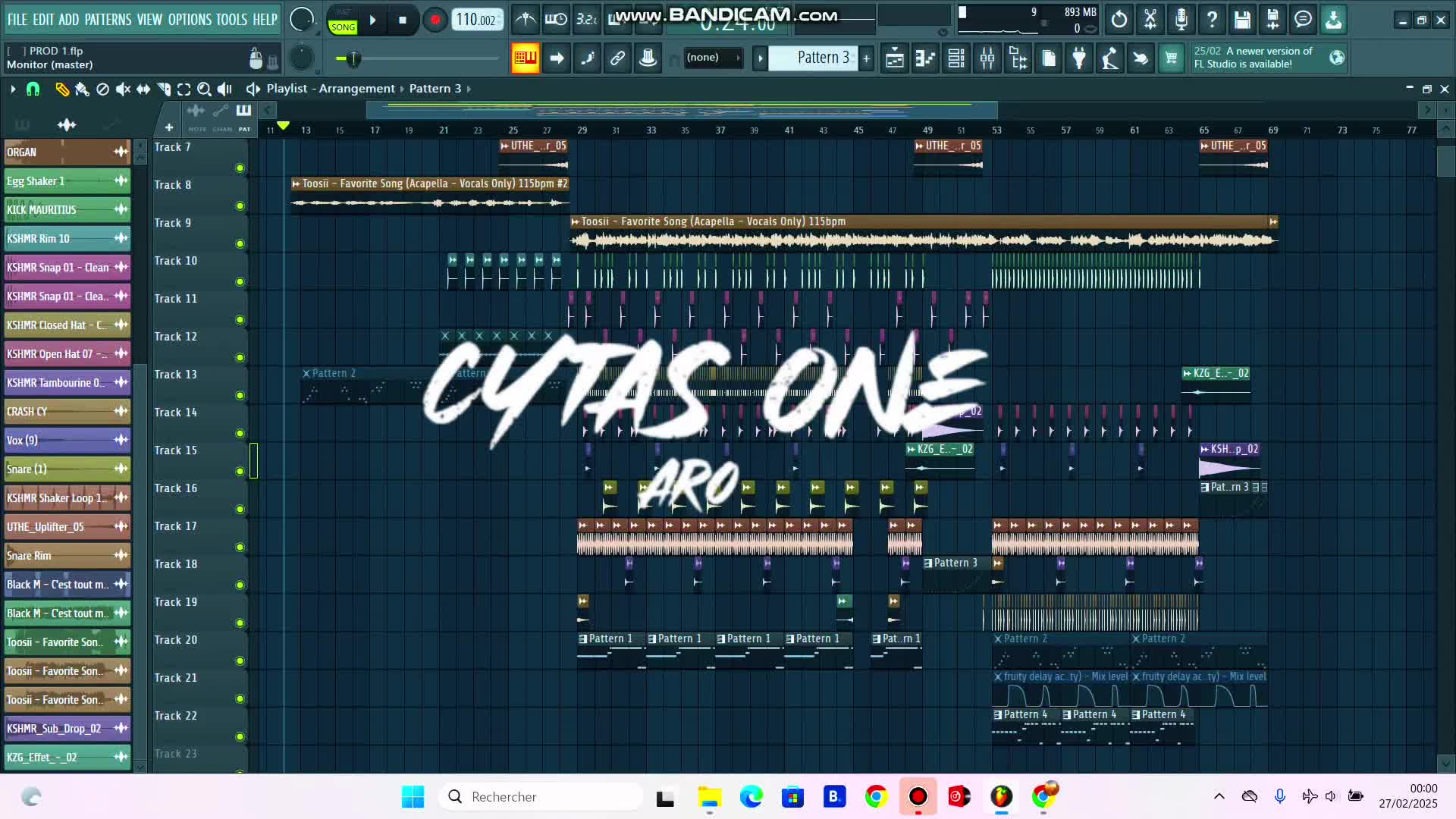
Task: Select the Paint brush tool
Action: (82, 89)
